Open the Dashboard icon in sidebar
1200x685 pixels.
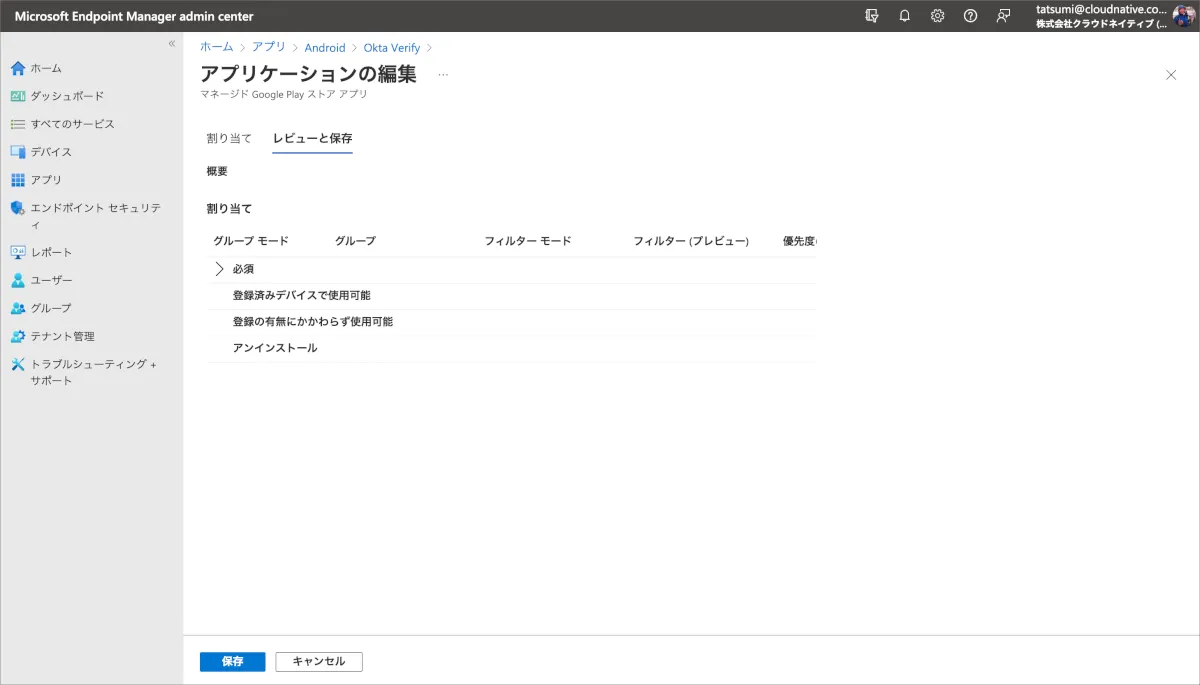click(x=17, y=96)
